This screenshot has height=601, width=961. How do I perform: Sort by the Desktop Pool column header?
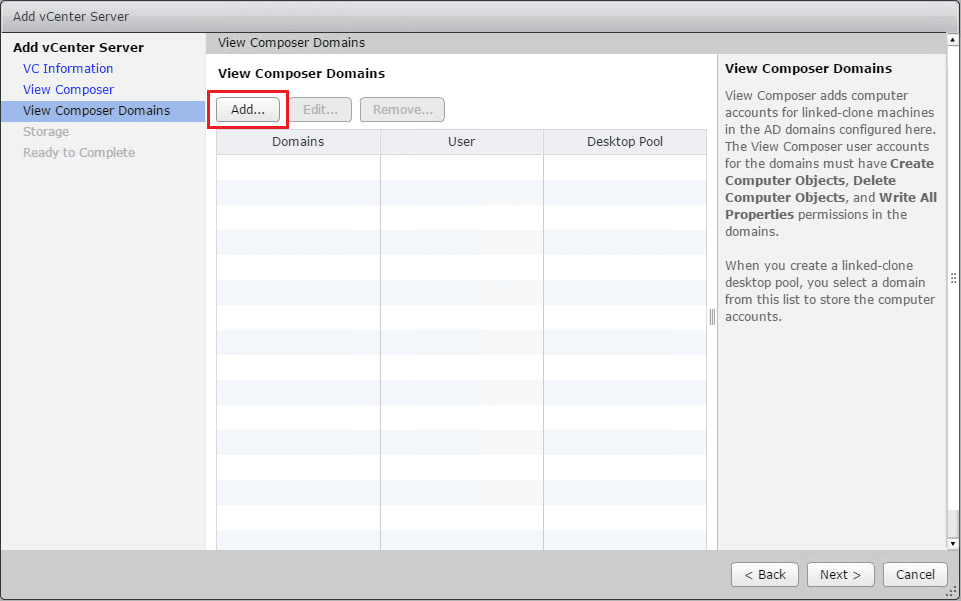625,142
